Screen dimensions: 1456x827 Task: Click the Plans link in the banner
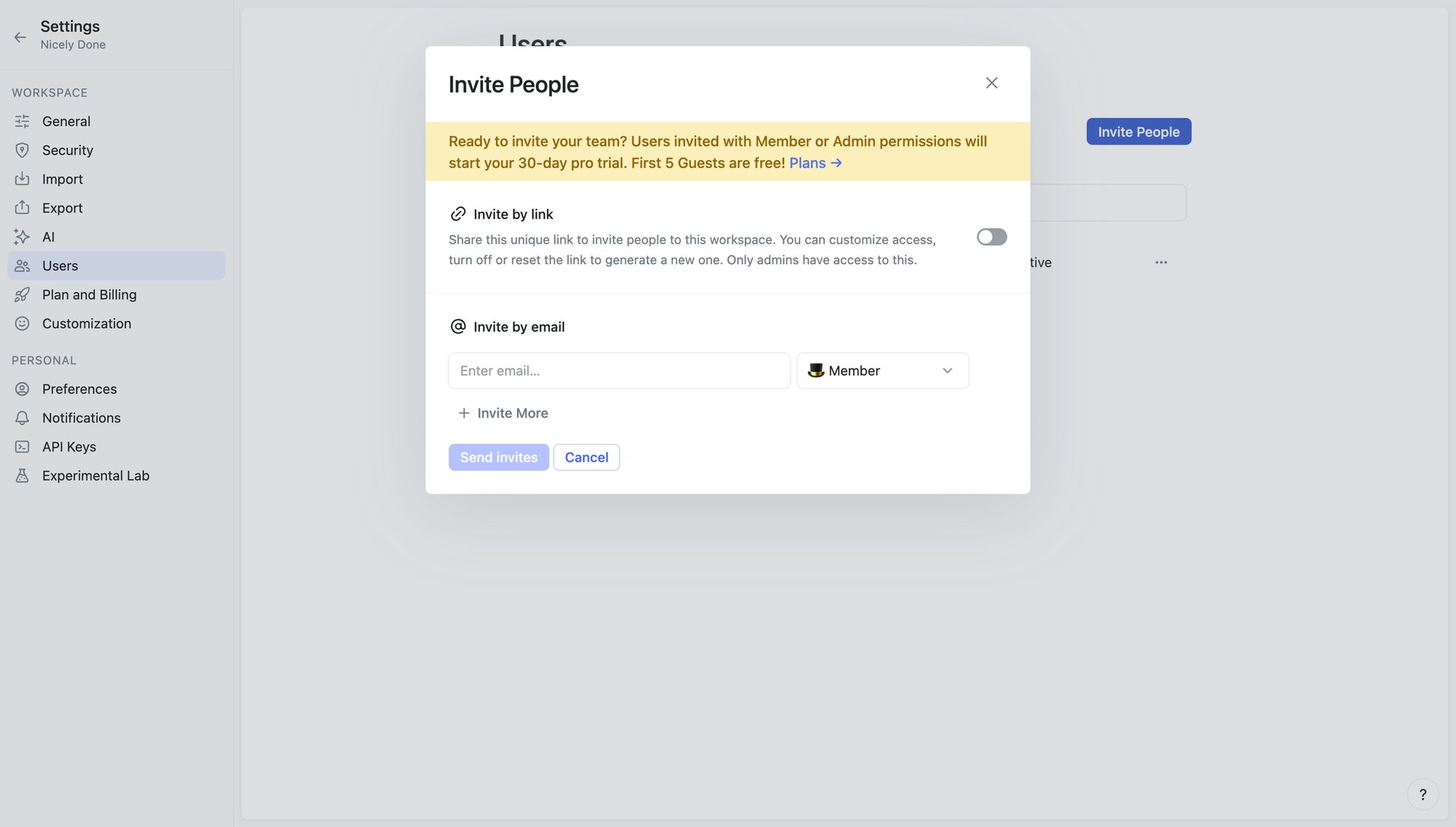(807, 162)
